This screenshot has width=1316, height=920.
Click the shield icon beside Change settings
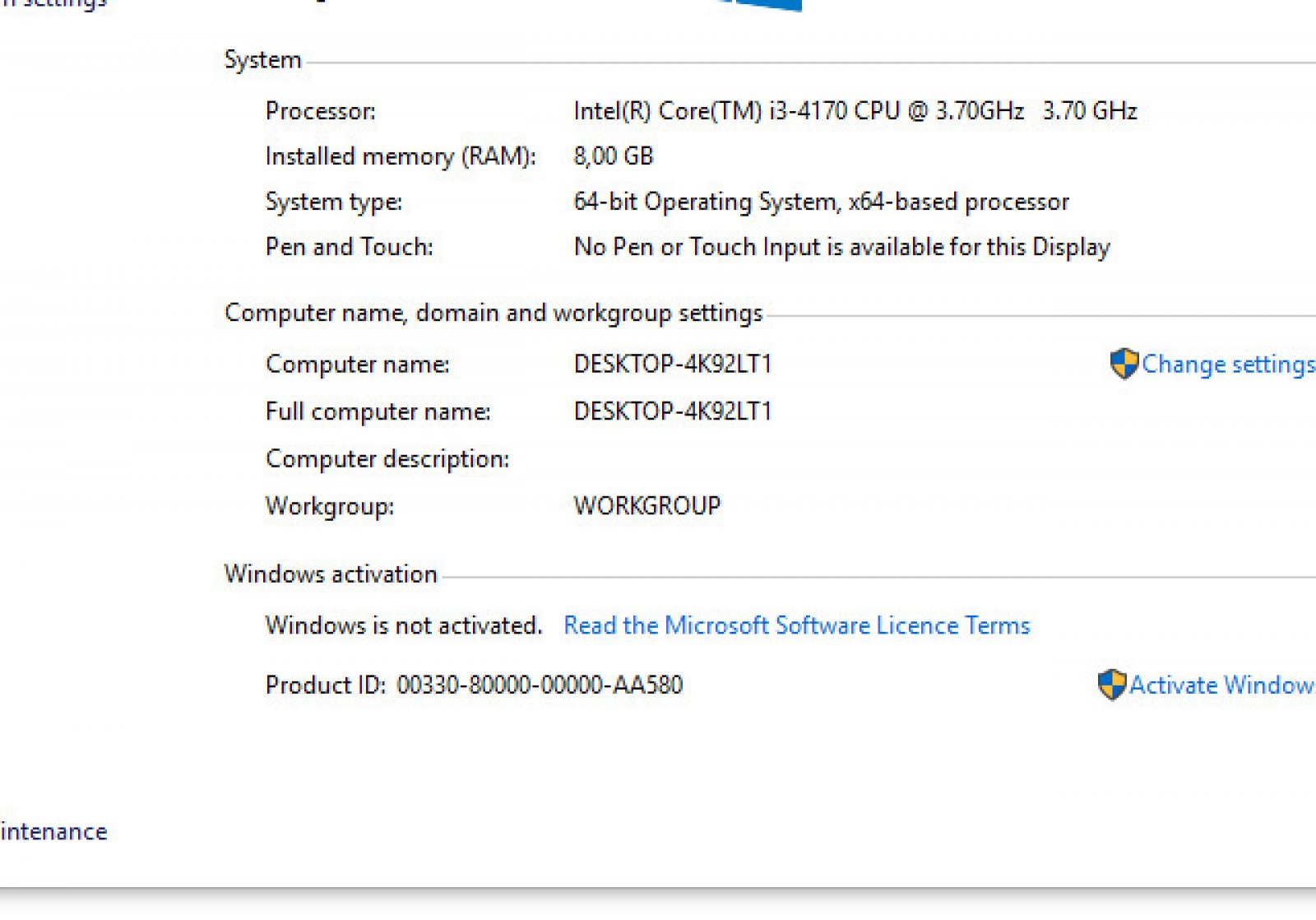click(1124, 364)
